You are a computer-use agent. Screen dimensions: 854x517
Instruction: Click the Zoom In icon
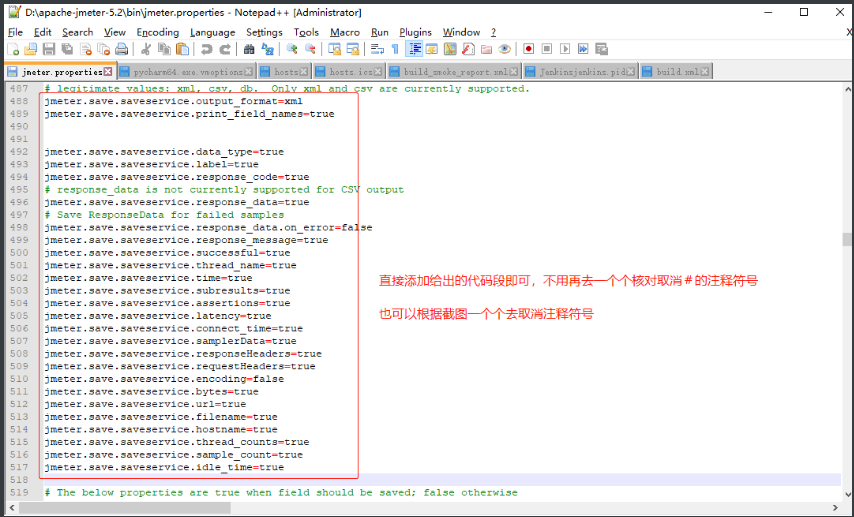292,50
